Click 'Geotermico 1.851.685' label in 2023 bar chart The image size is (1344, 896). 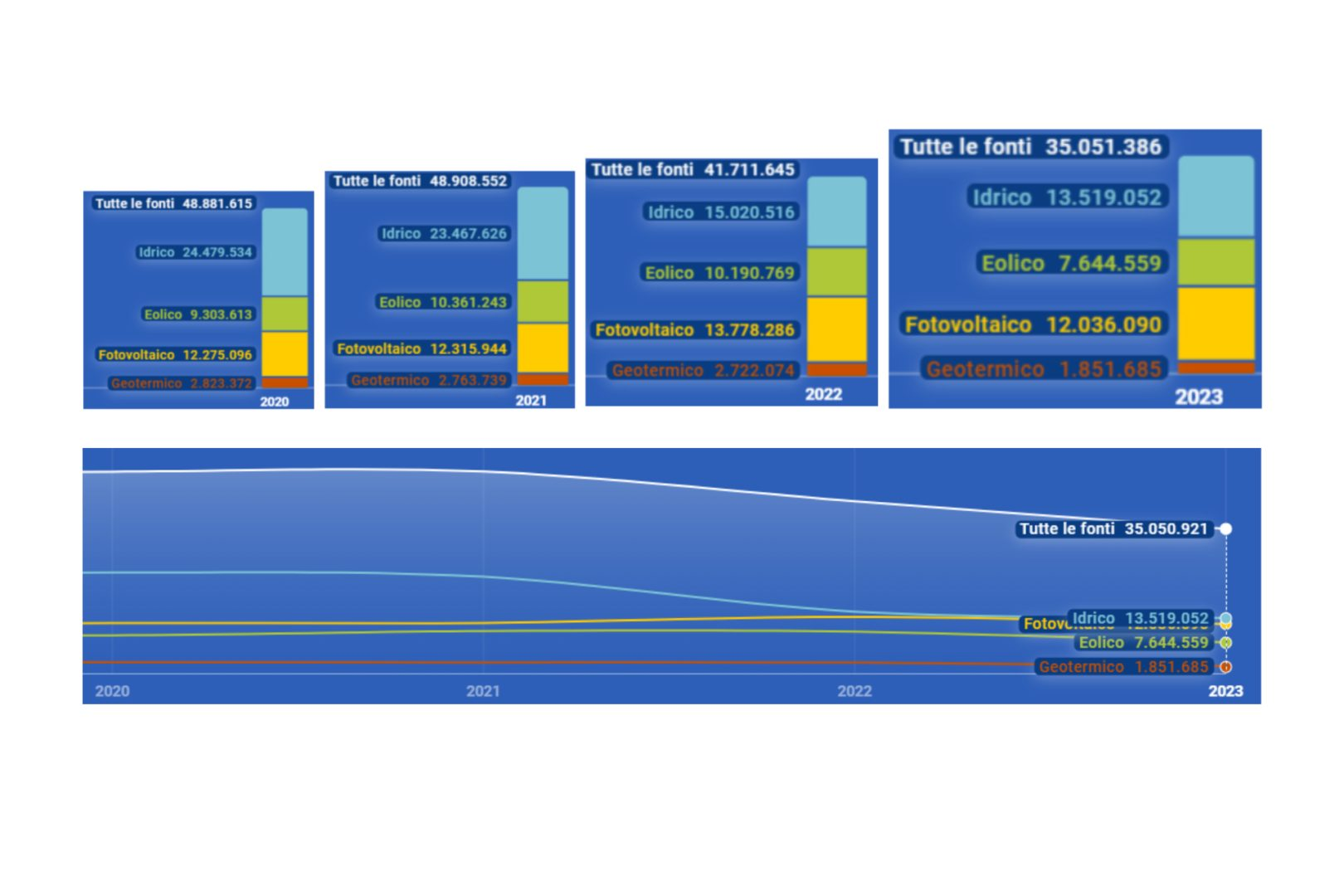point(1044,369)
